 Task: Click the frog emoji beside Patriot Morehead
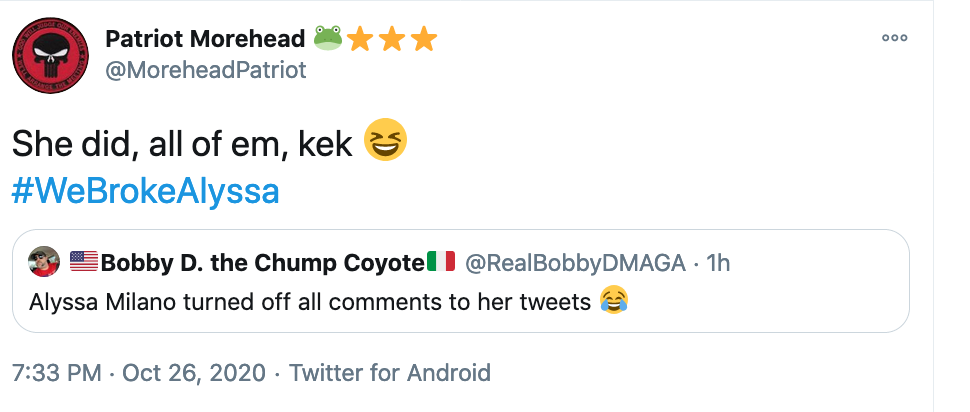tap(328, 38)
